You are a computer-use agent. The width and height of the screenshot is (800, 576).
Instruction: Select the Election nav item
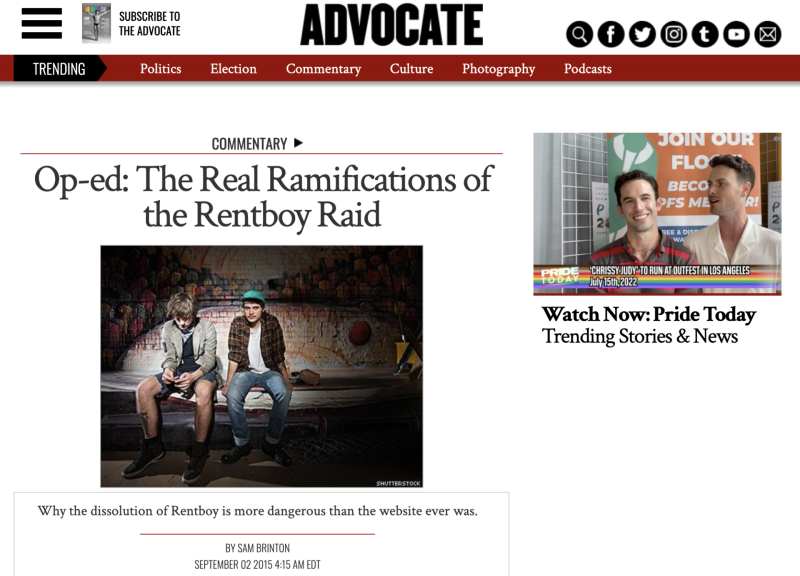[233, 68]
